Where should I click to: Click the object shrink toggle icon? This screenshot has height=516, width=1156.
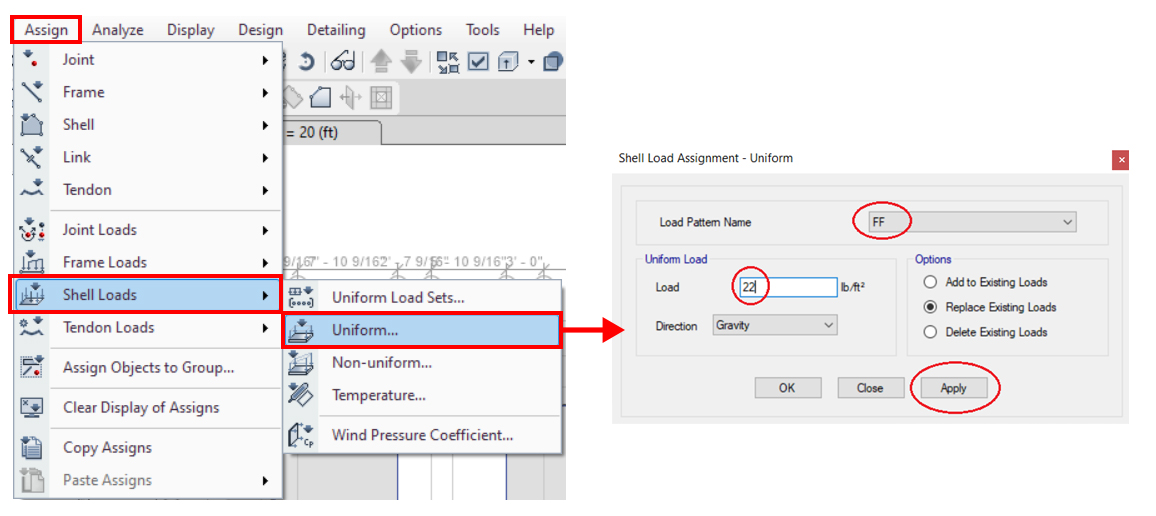tap(448, 62)
